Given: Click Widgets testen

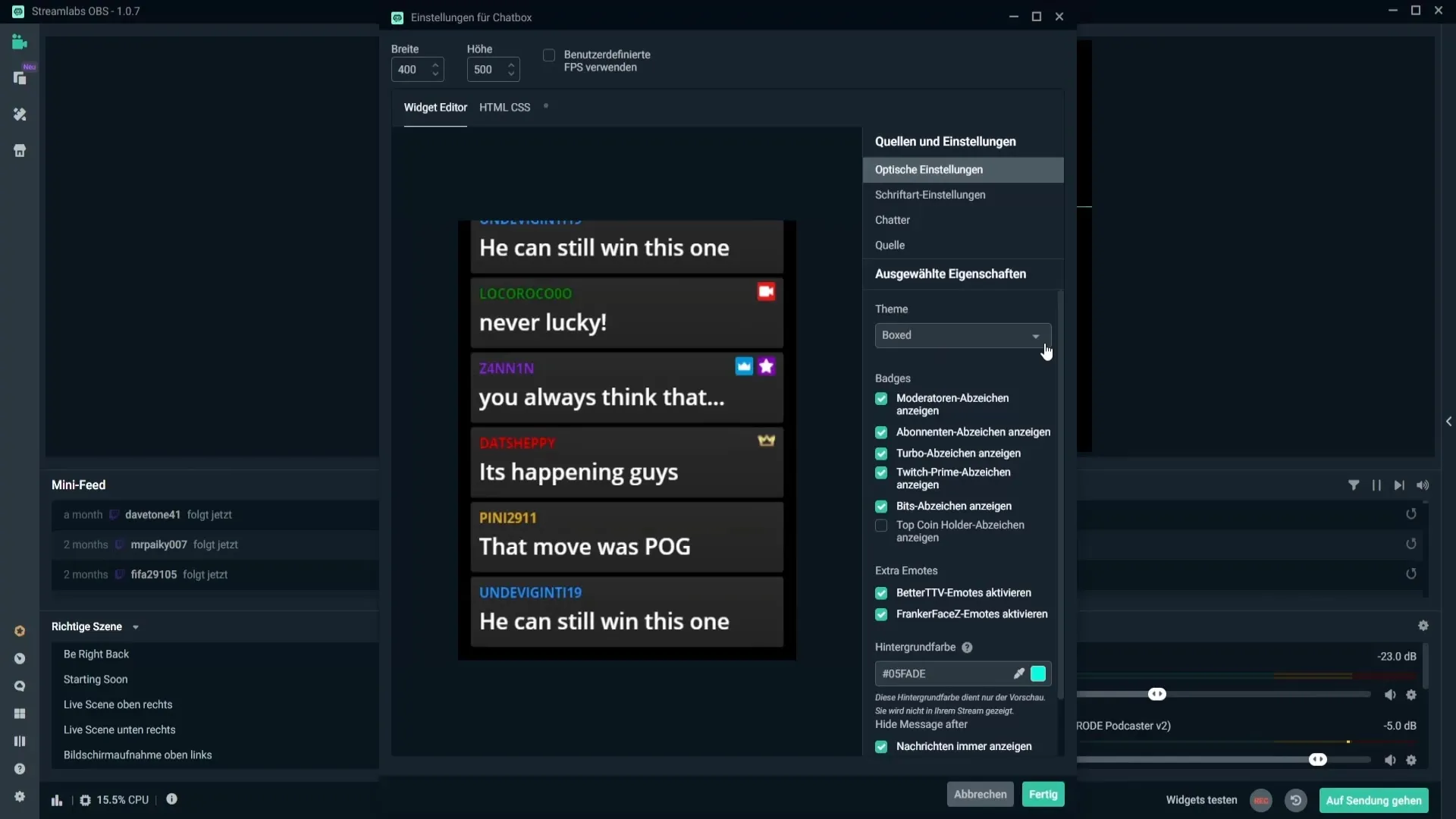Looking at the screenshot, I should coord(1201,801).
